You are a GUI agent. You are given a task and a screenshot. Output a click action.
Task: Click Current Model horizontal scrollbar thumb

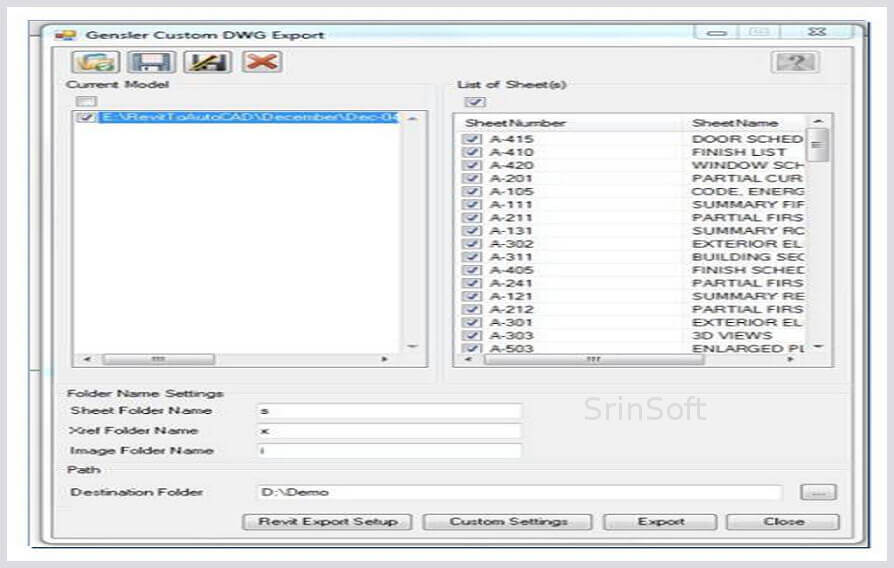click(x=159, y=359)
